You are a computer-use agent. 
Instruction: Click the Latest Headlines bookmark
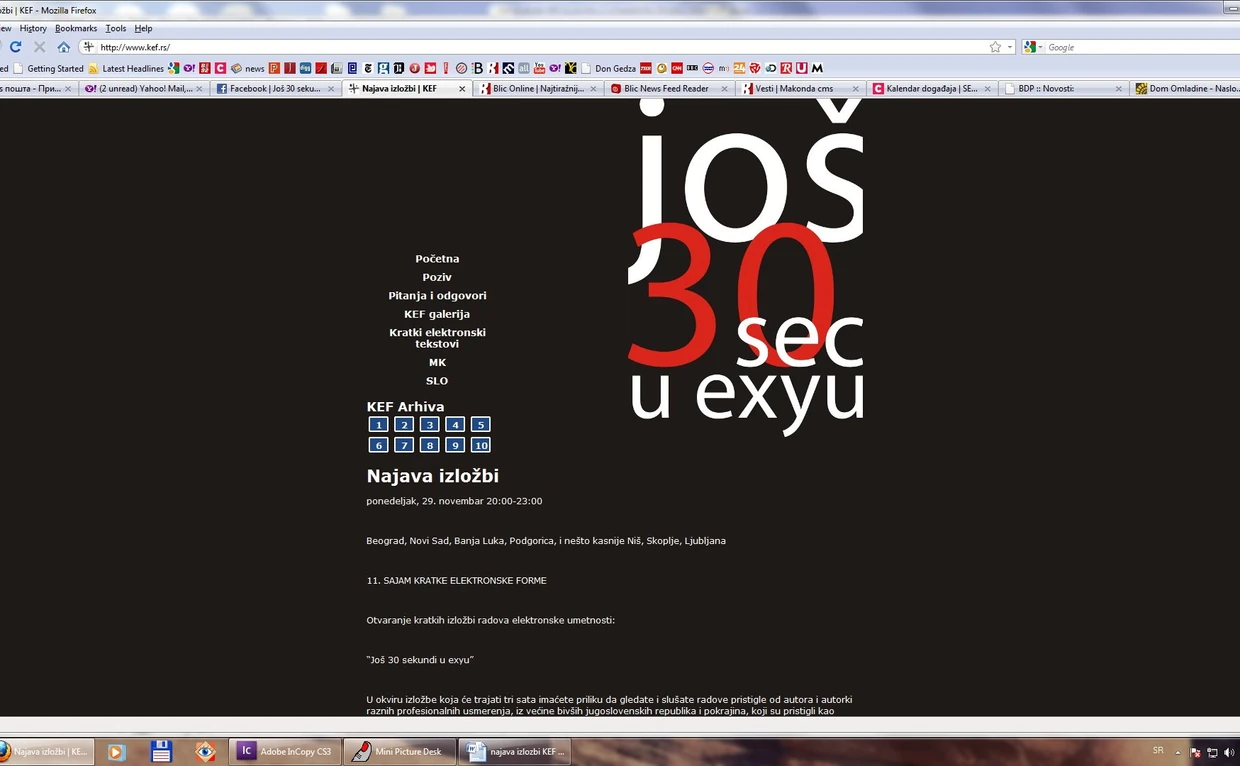point(132,69)
